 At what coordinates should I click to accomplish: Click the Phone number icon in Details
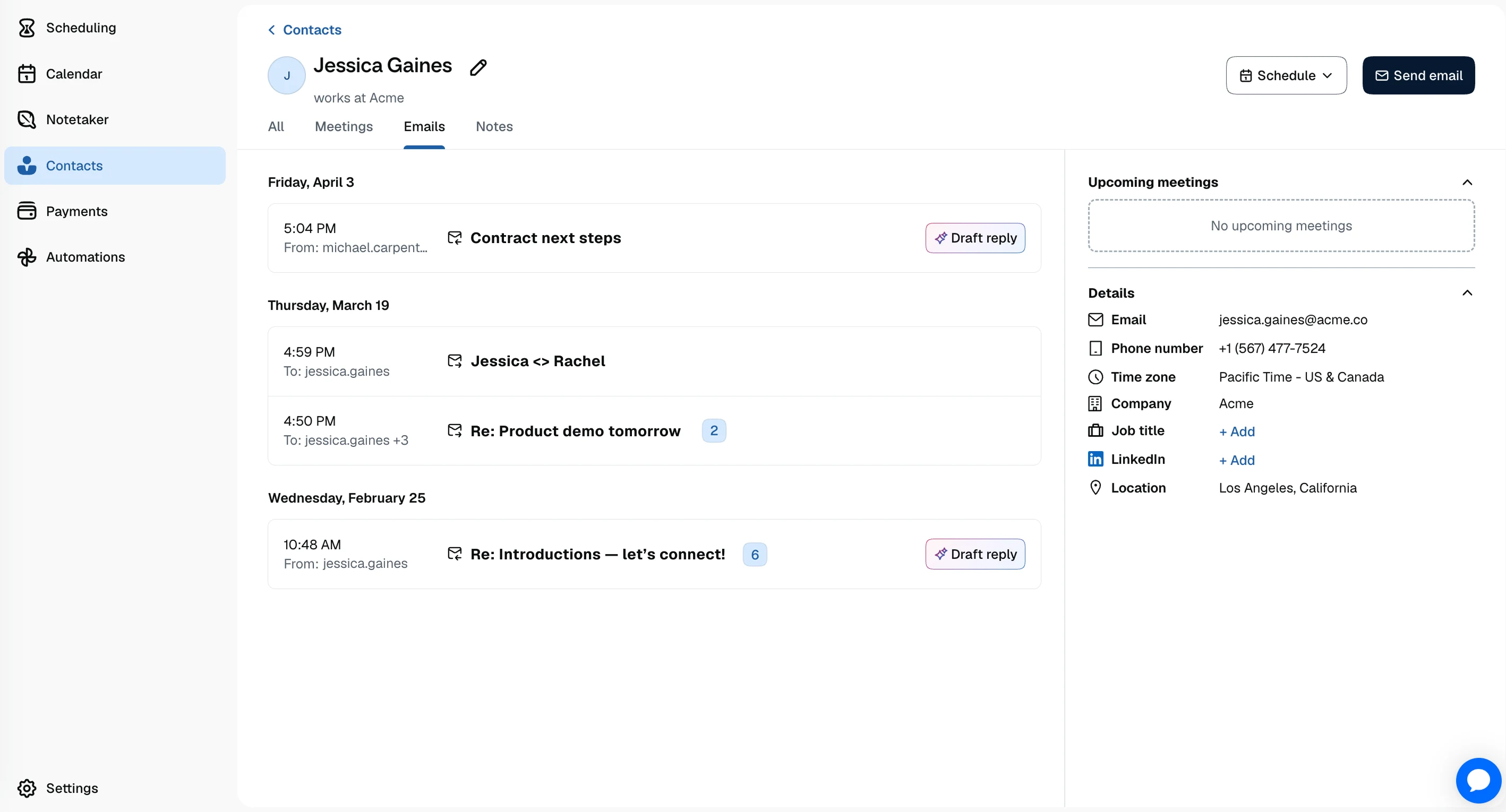[1095, 348]
